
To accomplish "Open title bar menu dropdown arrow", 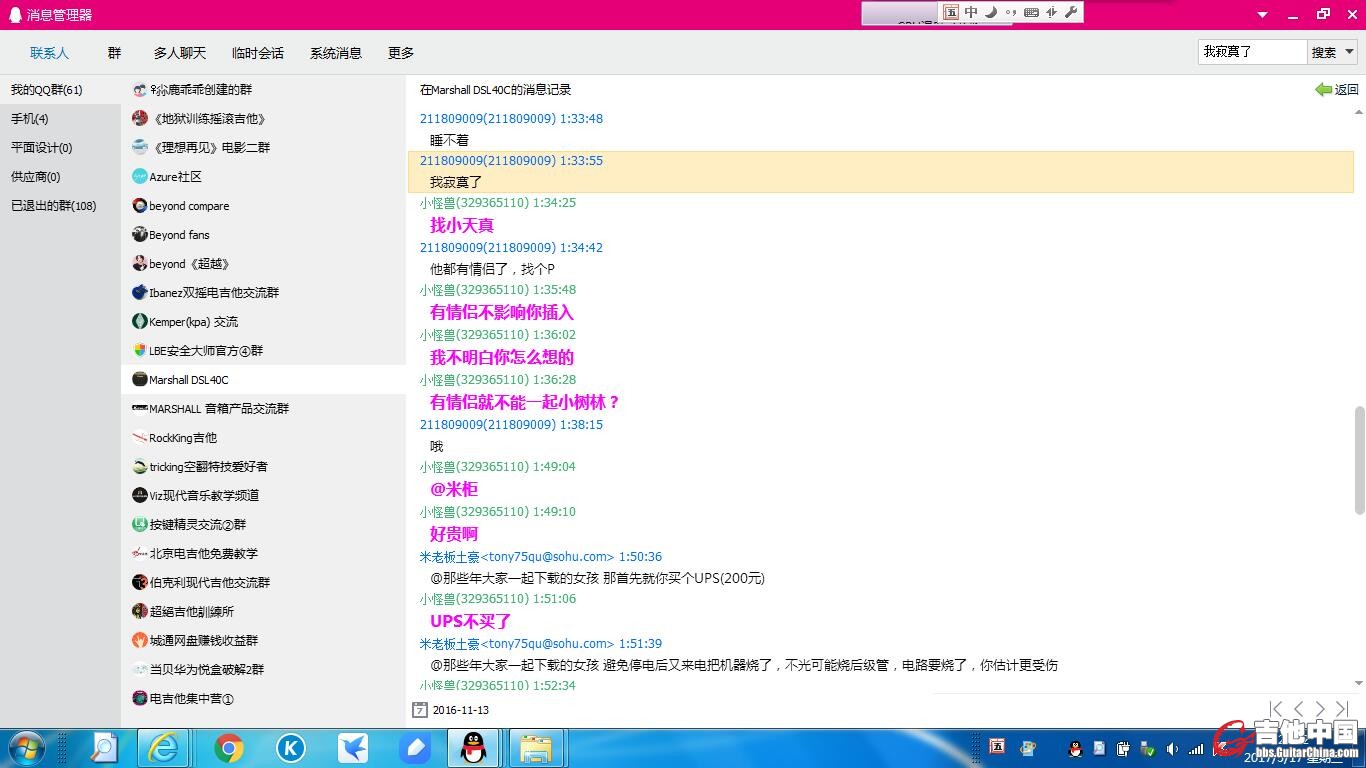I will pyautogui.click(x=1263, y=15).
